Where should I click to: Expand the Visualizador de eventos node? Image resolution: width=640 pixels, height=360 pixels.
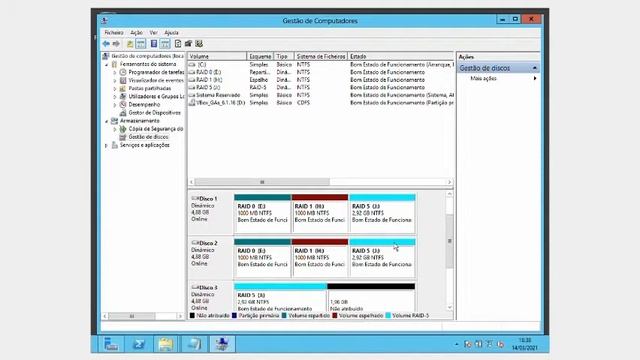115,80
